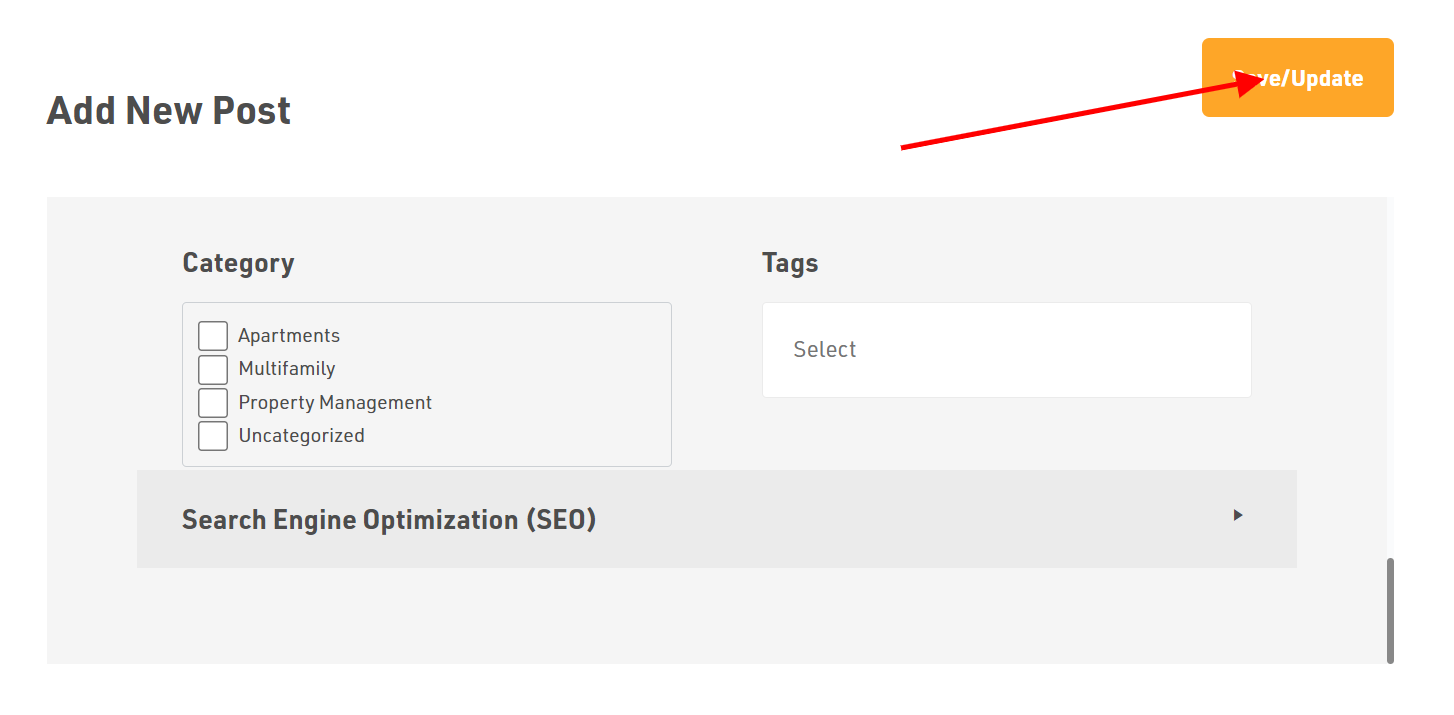This screenshot has width=1454, height=715.
Task: Click the Tags section heading
Action: point(790,263)
